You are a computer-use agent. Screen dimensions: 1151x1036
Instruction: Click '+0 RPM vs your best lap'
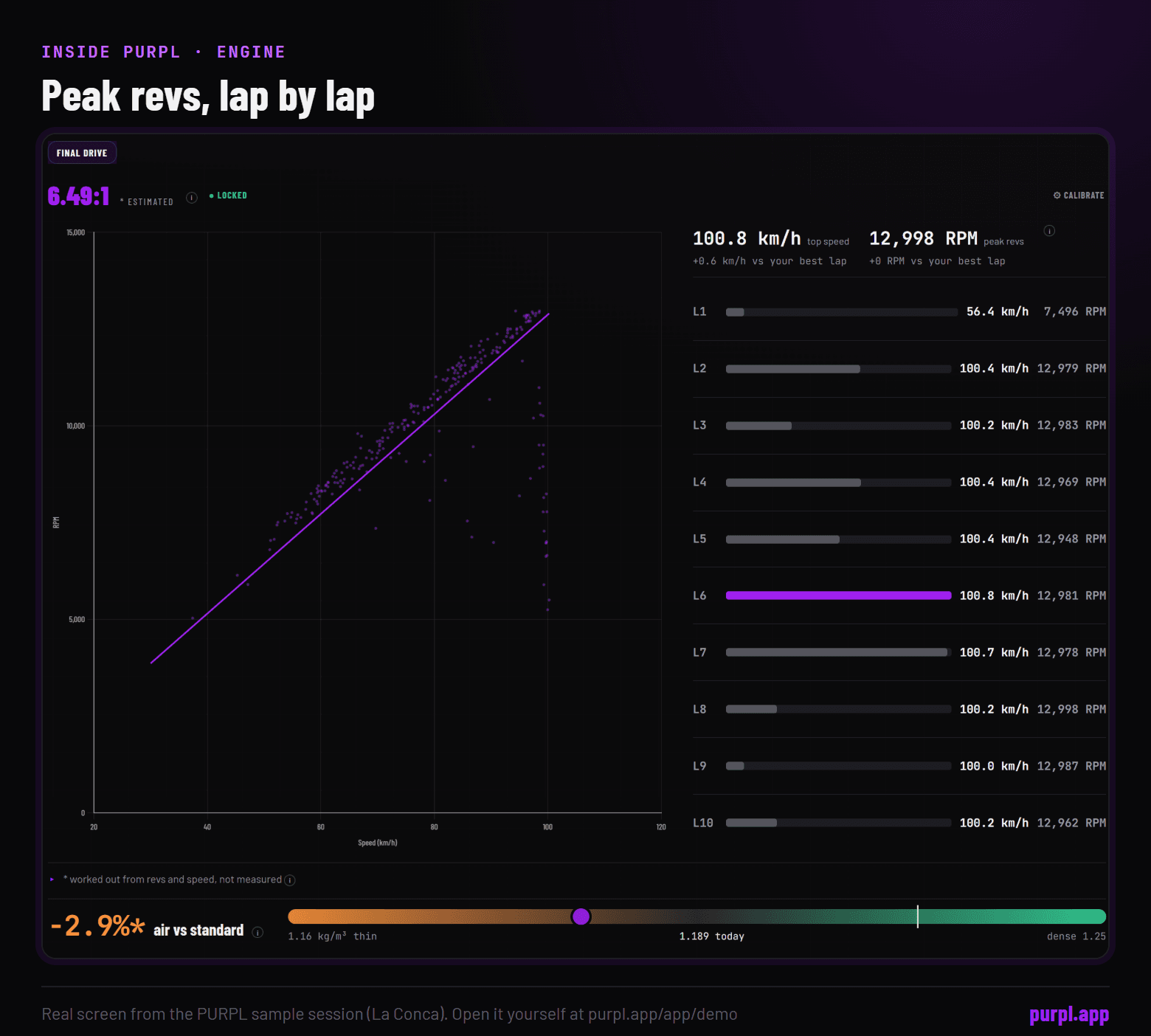(937, 261)
